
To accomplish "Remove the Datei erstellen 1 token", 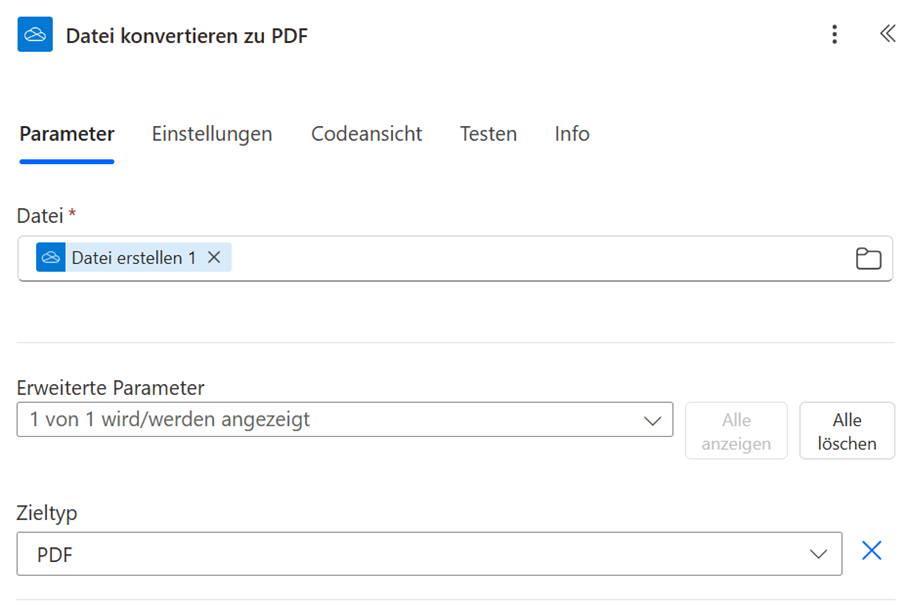I will [214, 258].
